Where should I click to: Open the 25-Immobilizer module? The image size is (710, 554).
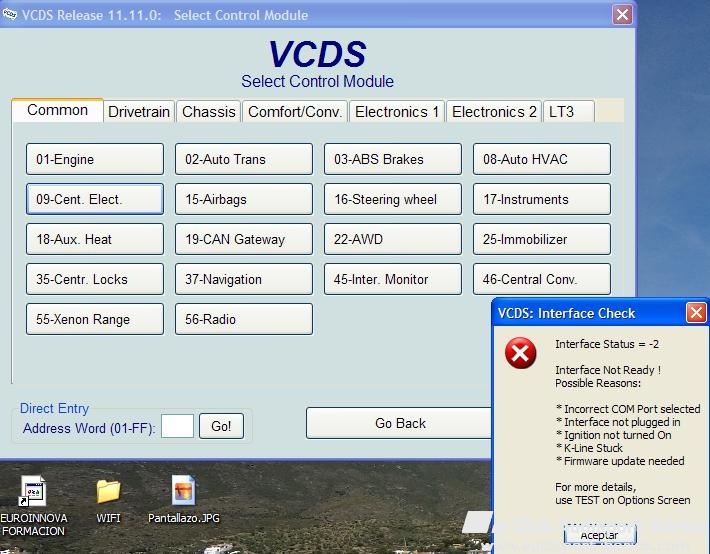tap(542, 239)
